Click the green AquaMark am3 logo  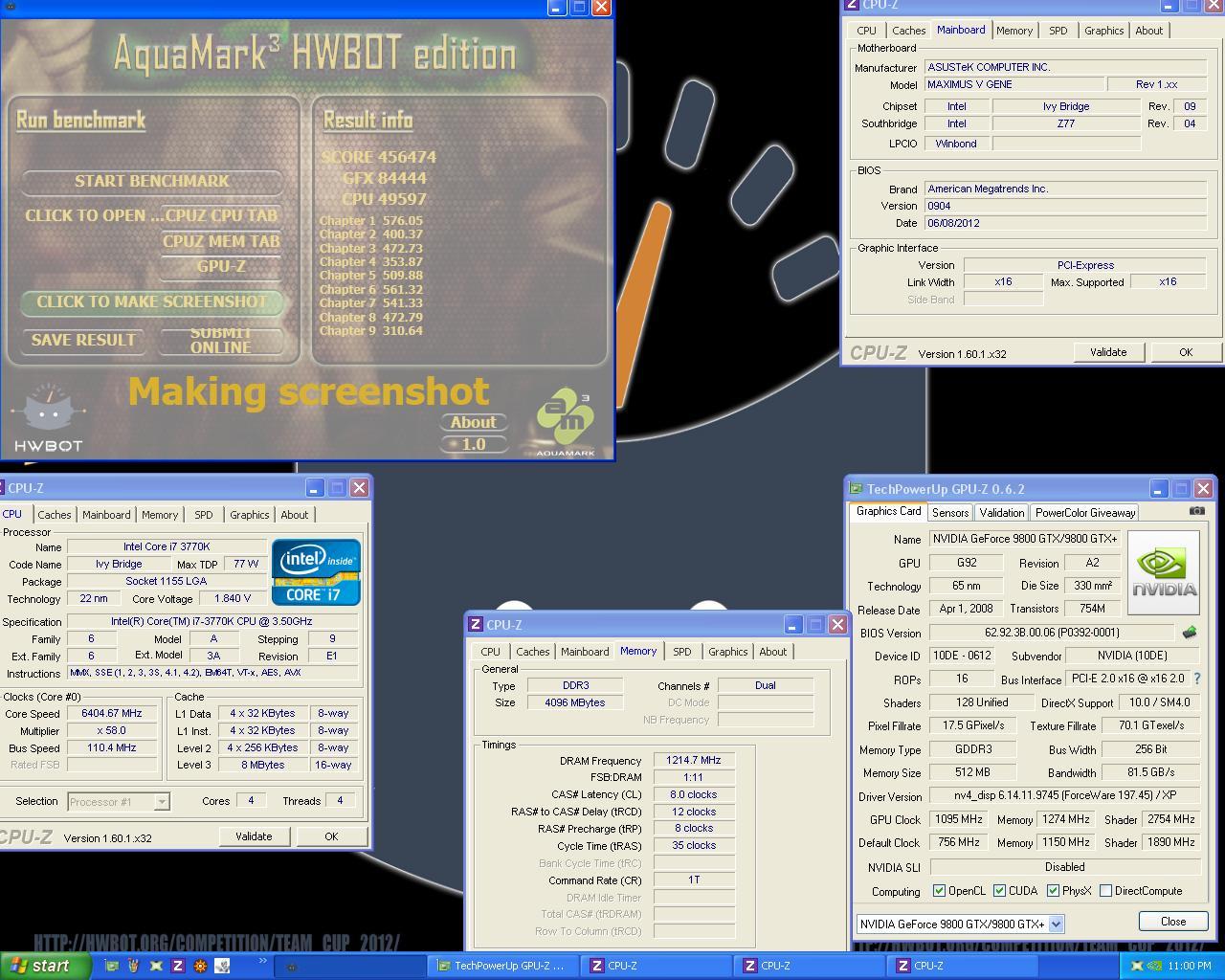pyautogui.click(x=566, y=422)
